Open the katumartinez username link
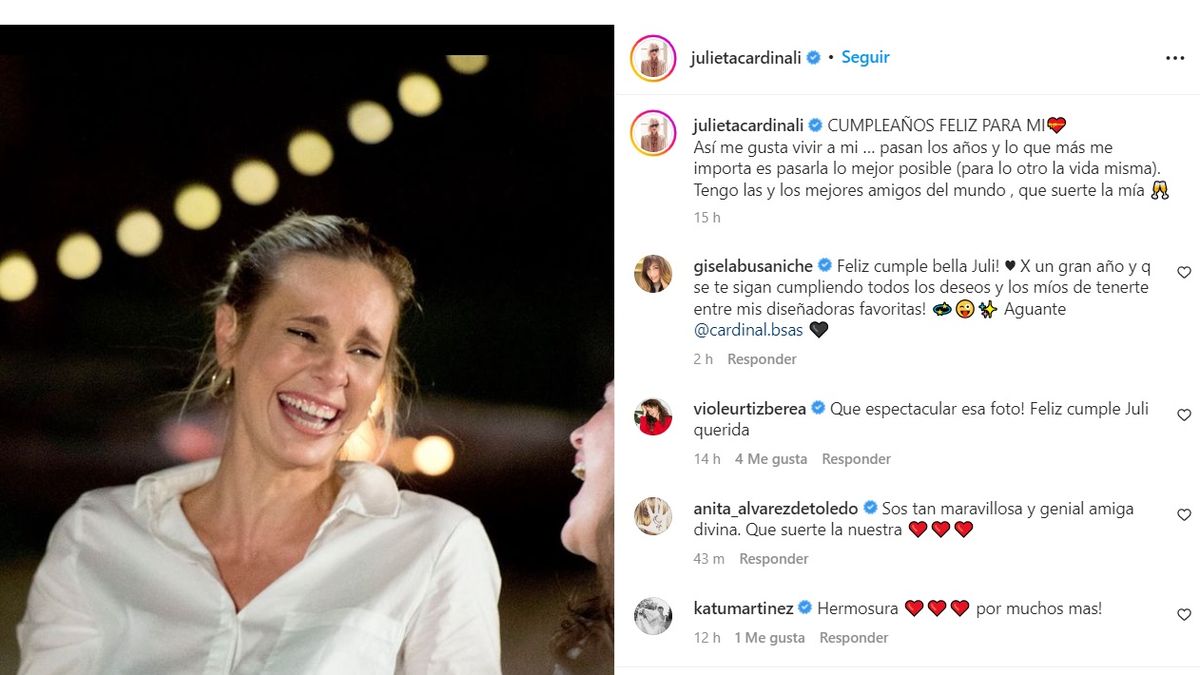This screenshot has width=1200, height=675. coord(743,608)
